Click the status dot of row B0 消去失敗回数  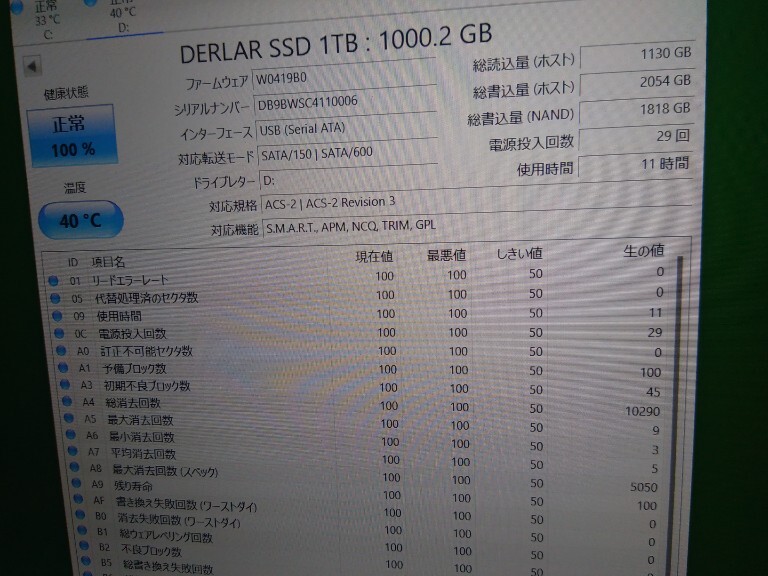(81, 515)
